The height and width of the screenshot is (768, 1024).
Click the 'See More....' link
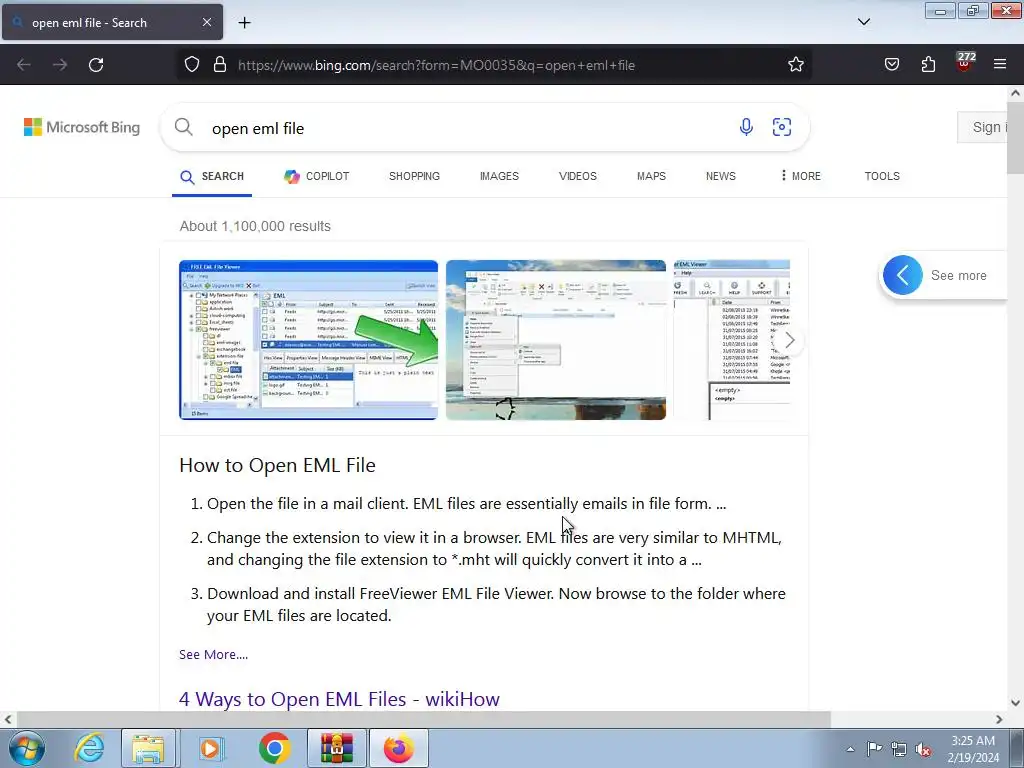[214, 654]
